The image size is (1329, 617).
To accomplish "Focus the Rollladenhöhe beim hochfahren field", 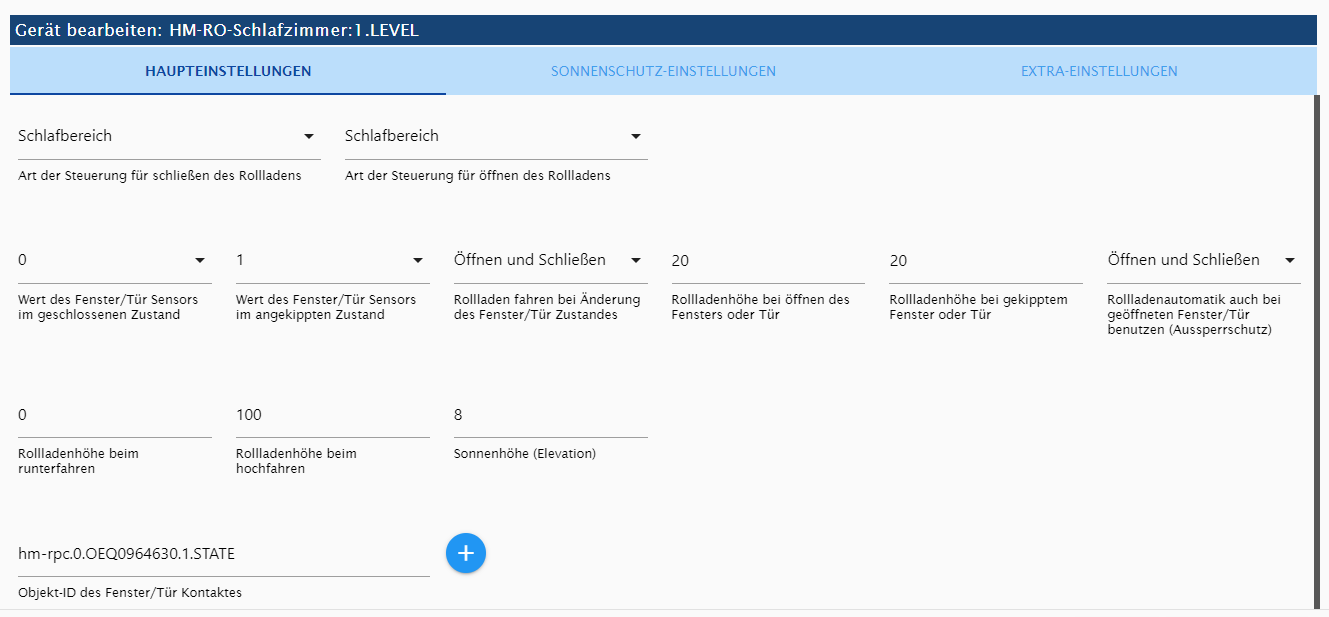I will pyautogui.click(x=333, y=415).
